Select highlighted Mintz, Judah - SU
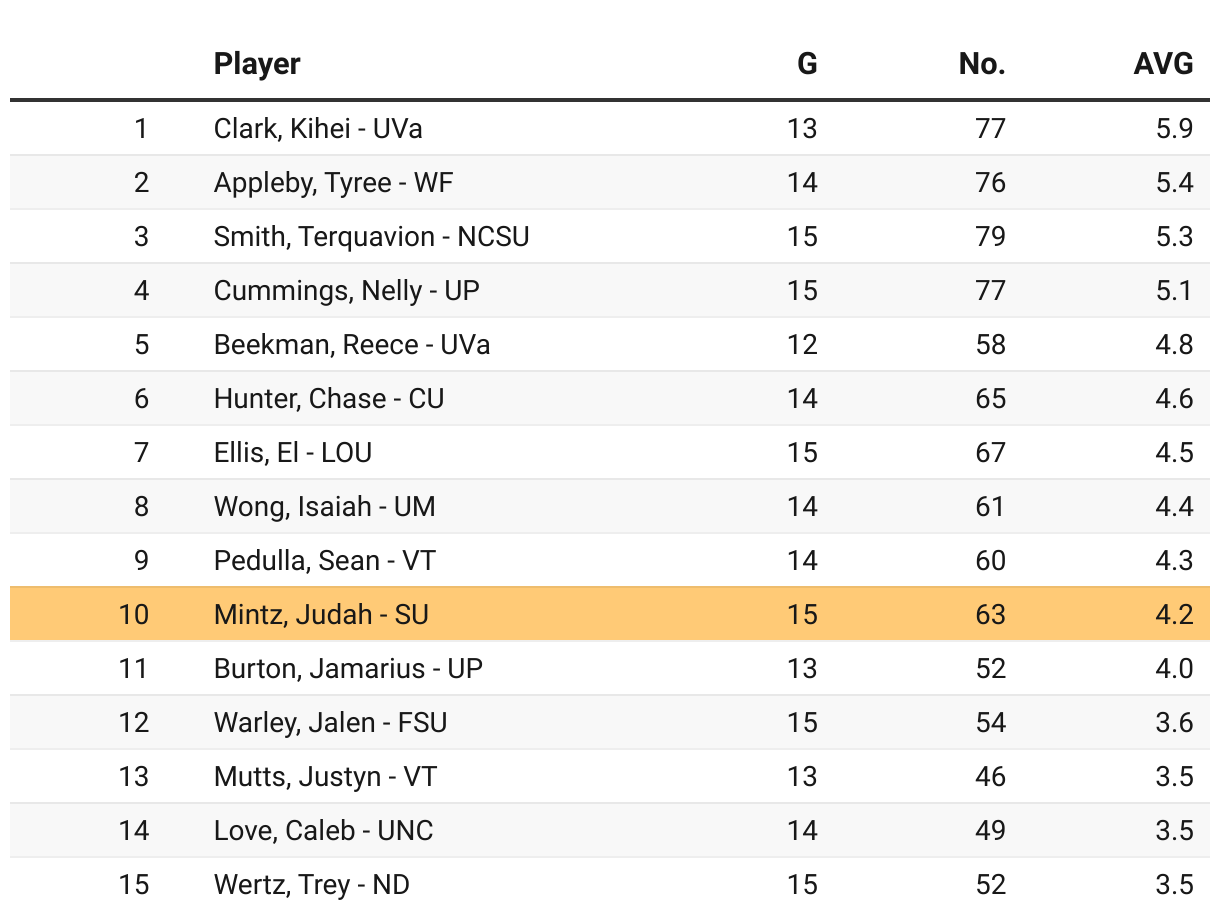1220x920 pixels. (x=321, y=614)
